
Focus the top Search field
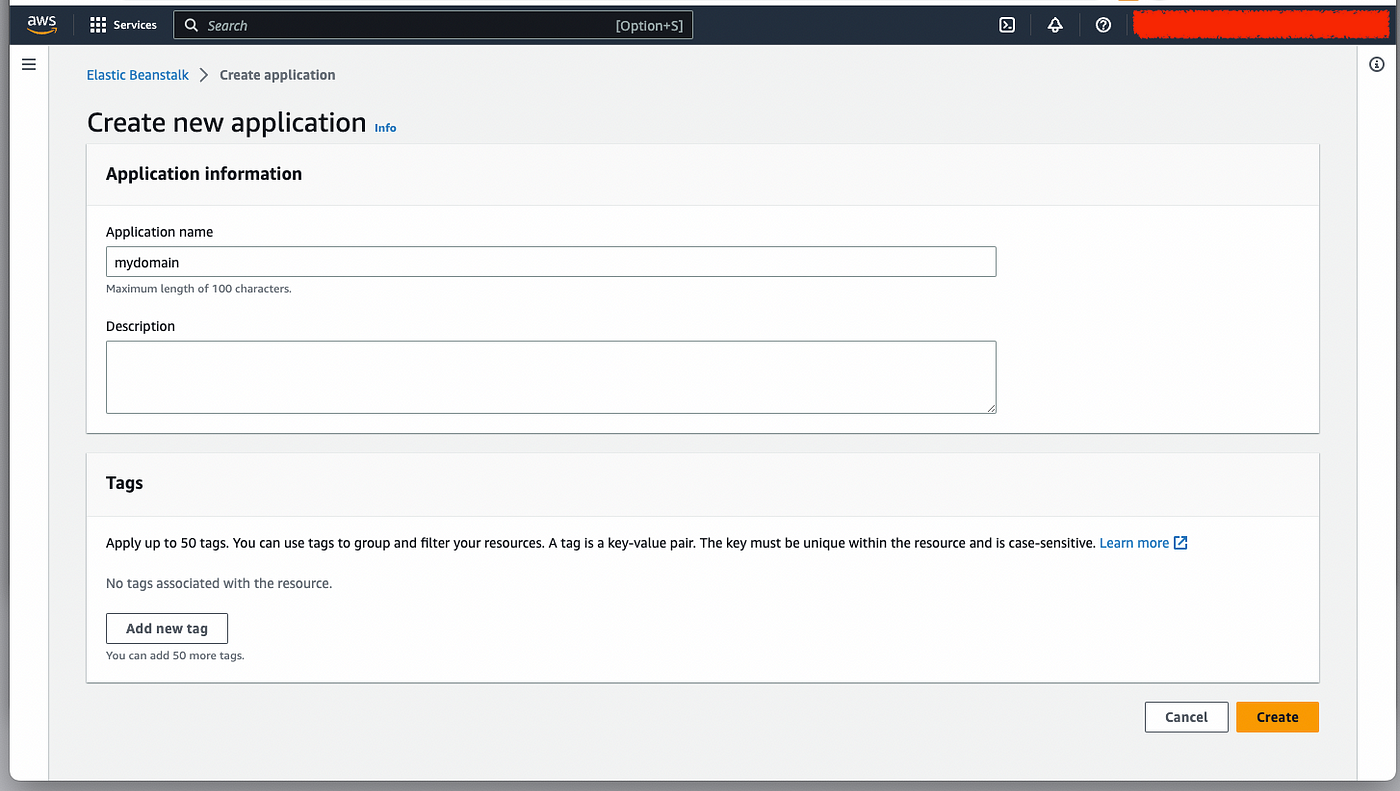coord(433,25)
